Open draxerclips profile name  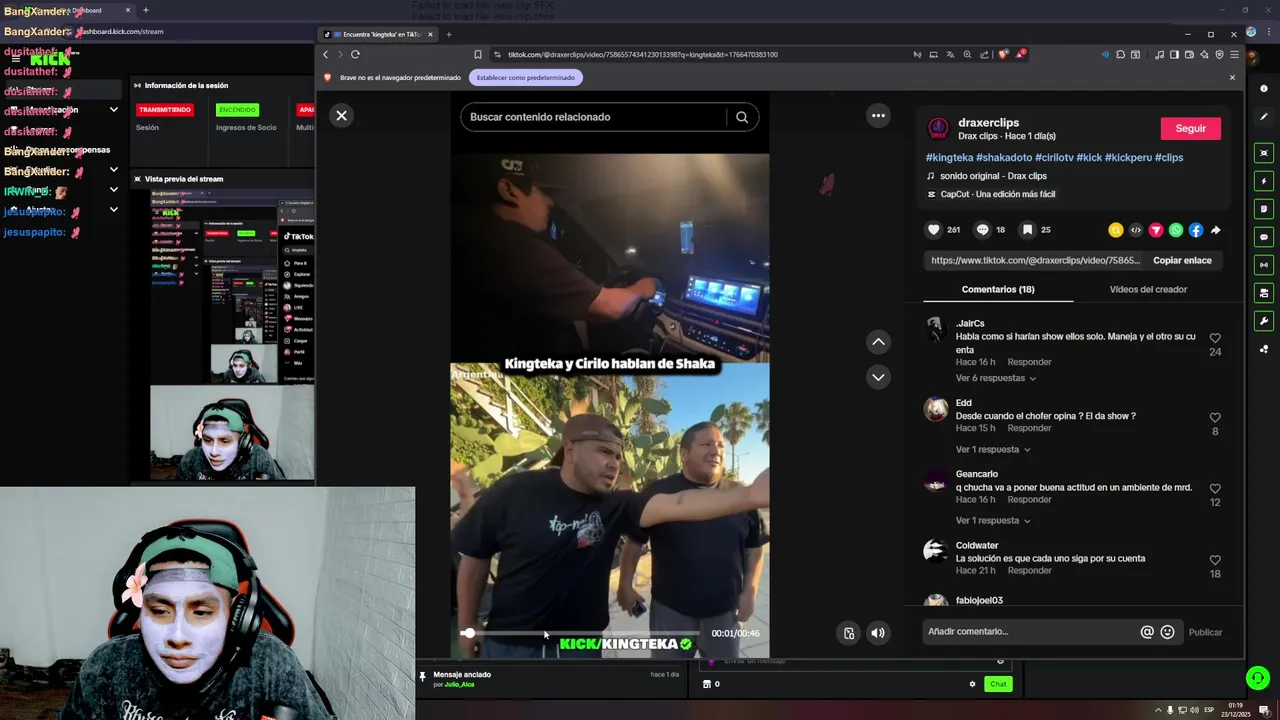(x=988, y=122)
